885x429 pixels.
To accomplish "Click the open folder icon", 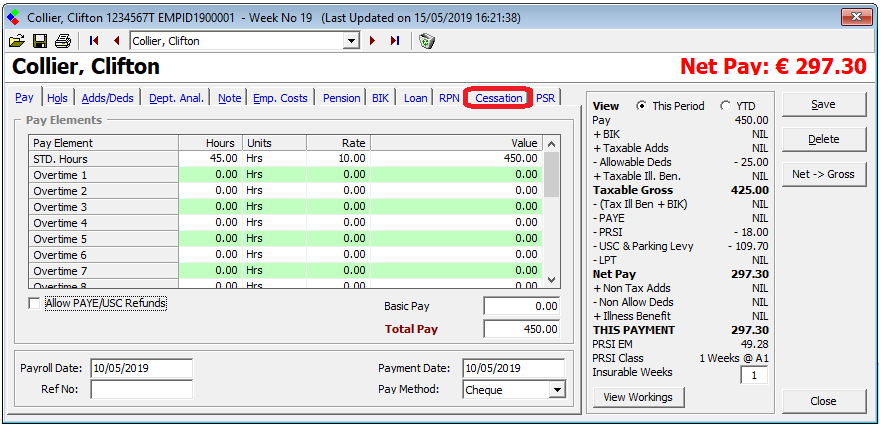I will click(17, 41).
